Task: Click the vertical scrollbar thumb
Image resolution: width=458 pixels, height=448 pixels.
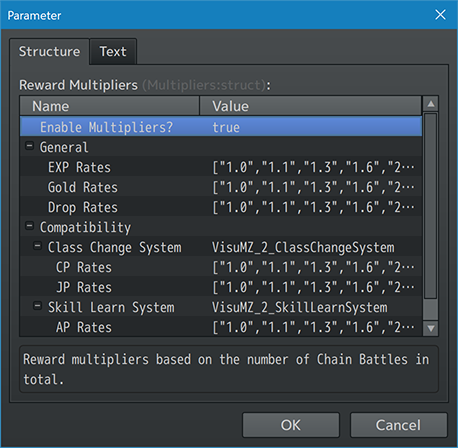Action: click(x=431, y=206)
